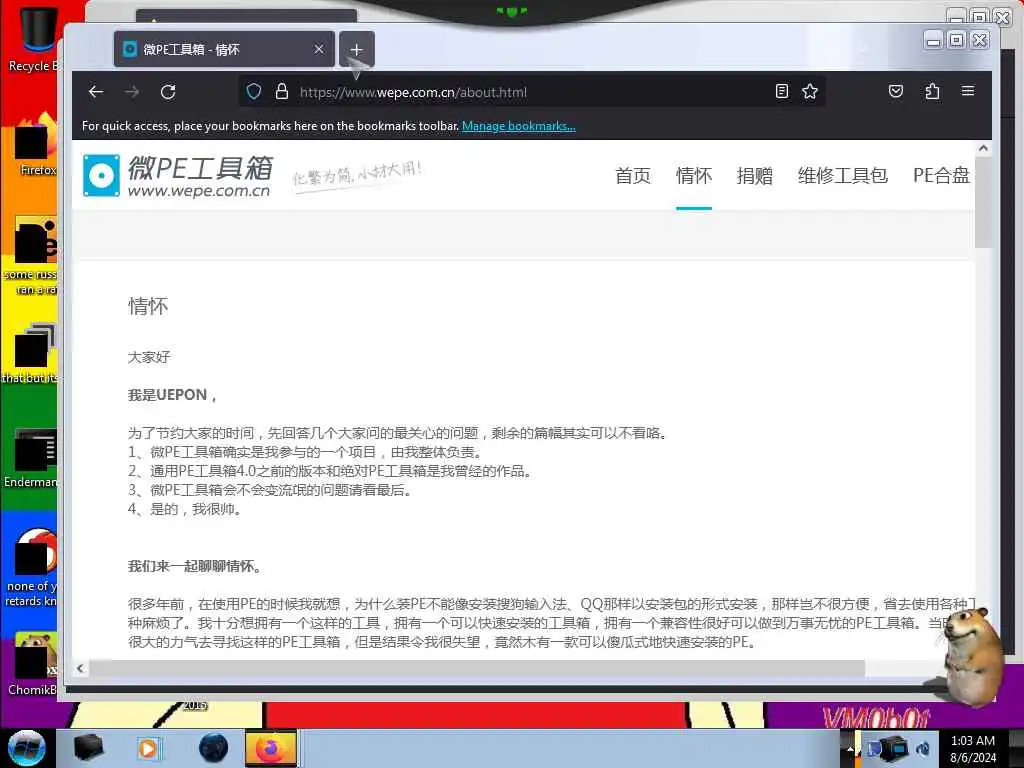The width and height of the screenshot is (1024, 768).
Task: Open the media player taskbar icon
Action: point(148,748)
